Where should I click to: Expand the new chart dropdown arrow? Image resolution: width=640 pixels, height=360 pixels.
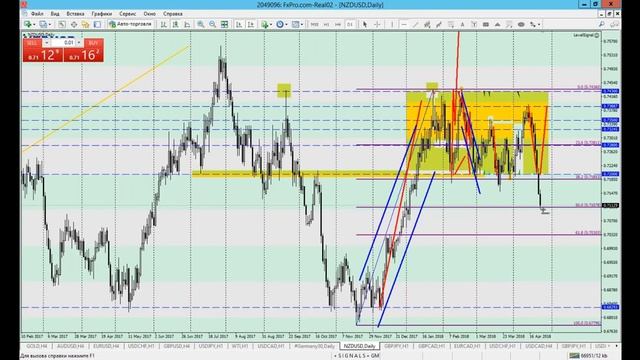coord(34,24)
